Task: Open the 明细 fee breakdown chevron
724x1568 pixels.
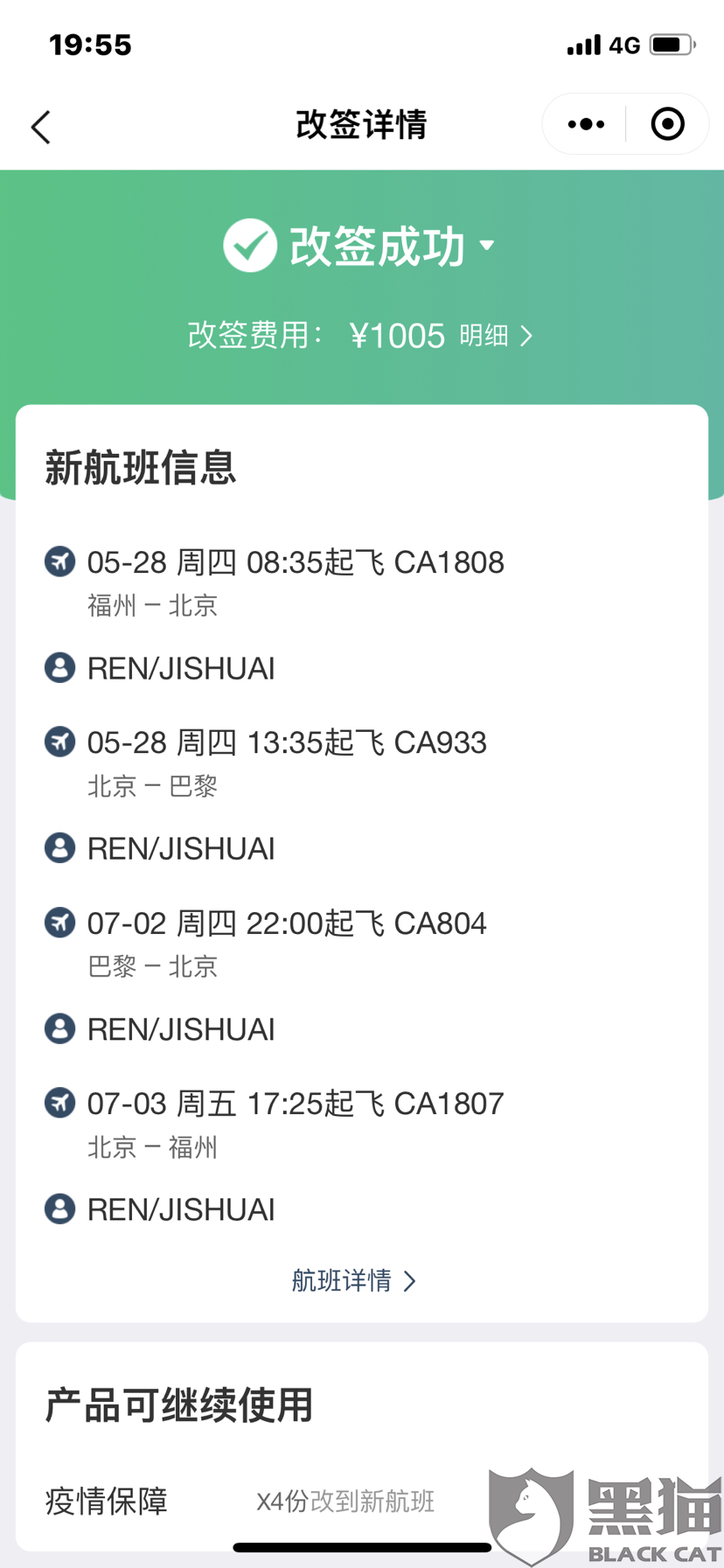Action: 526,336
